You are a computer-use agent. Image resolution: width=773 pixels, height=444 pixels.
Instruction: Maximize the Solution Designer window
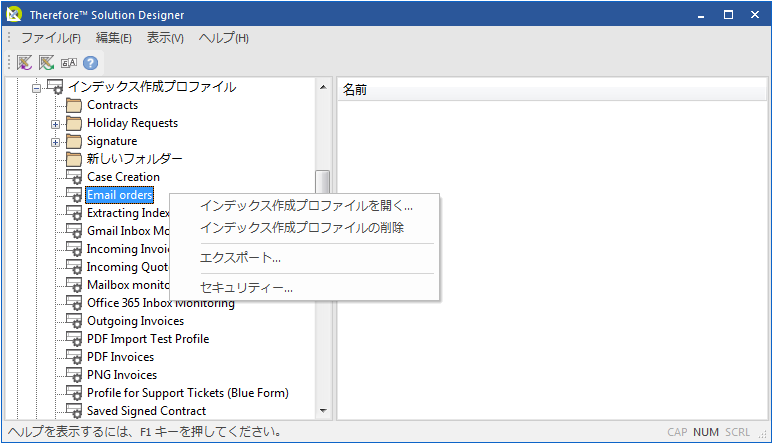click(728, 15)
